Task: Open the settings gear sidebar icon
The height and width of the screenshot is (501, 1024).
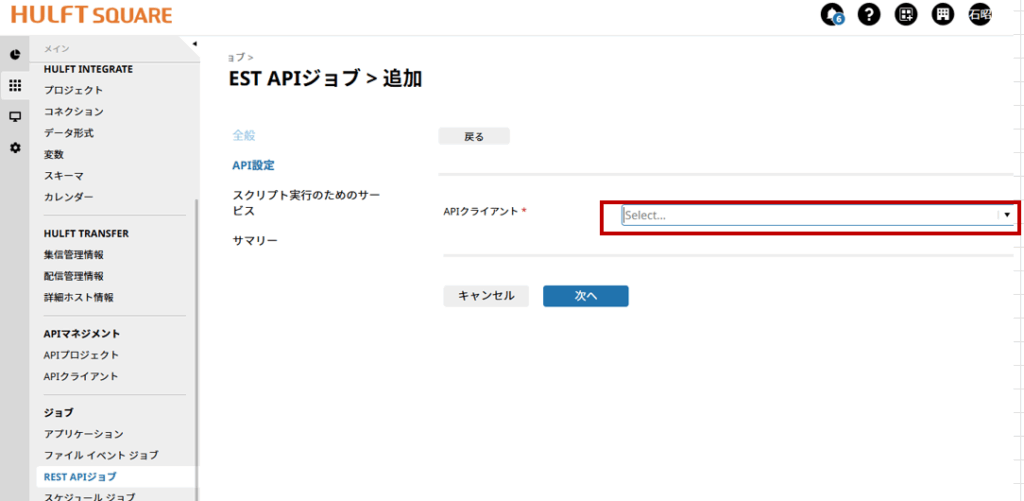Action: coord(15,147)
